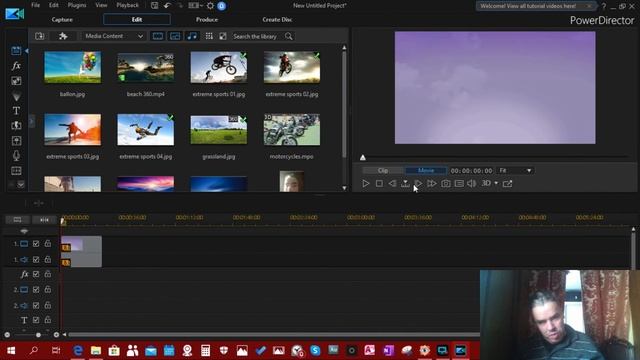Image resolution: width=640 pixels, height=360 pixels.
Task: Switch to the Create Disc tab
Action: point(277,20)
